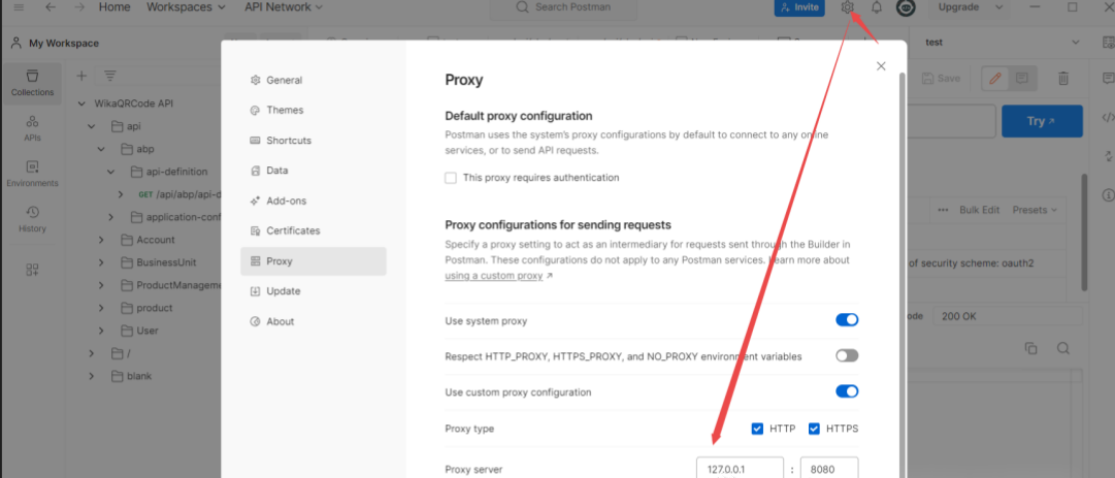The image size is (1115, 478).
Task: Click the proxy port field 8080
Action: [x=829, y=468]
